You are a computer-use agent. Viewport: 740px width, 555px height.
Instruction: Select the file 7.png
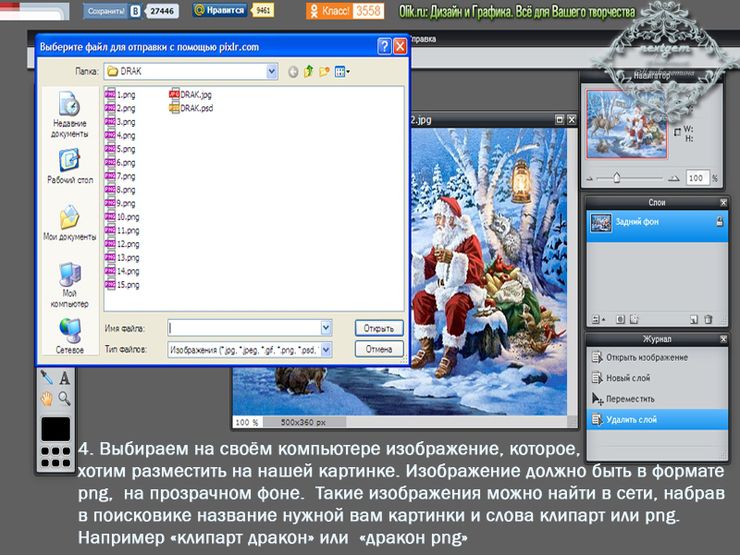pyautogui.click(x=120, y=176)
